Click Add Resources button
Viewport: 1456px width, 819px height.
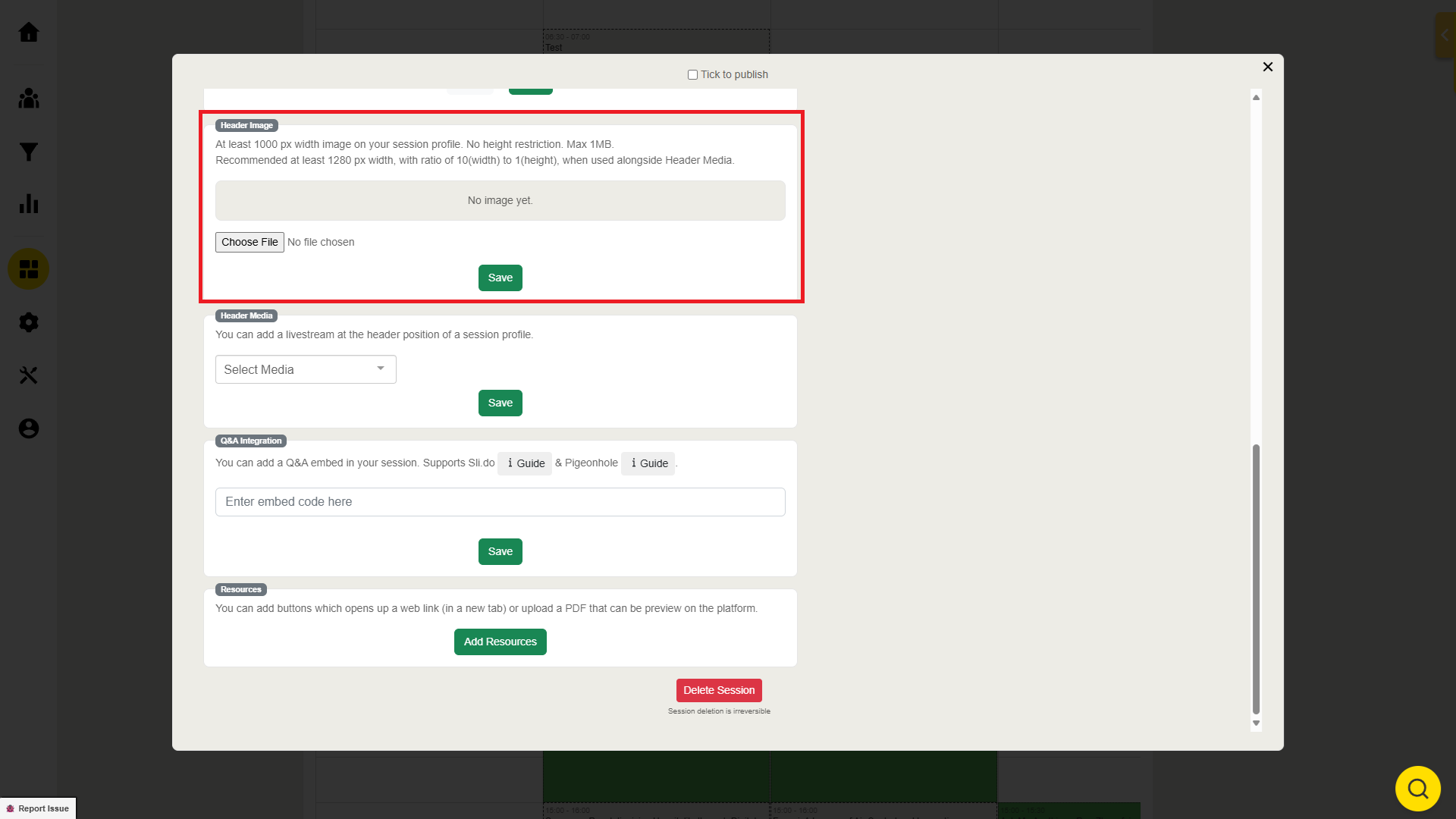[x=500, y=642]
